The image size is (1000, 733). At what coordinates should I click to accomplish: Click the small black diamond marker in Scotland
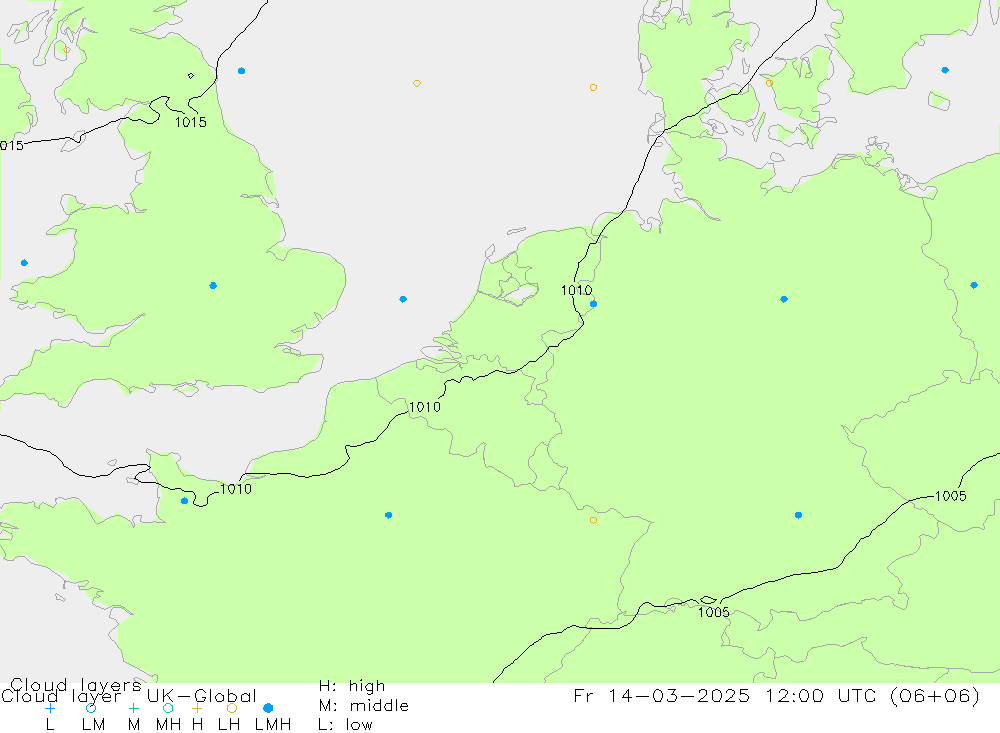(x=191, y=76)
